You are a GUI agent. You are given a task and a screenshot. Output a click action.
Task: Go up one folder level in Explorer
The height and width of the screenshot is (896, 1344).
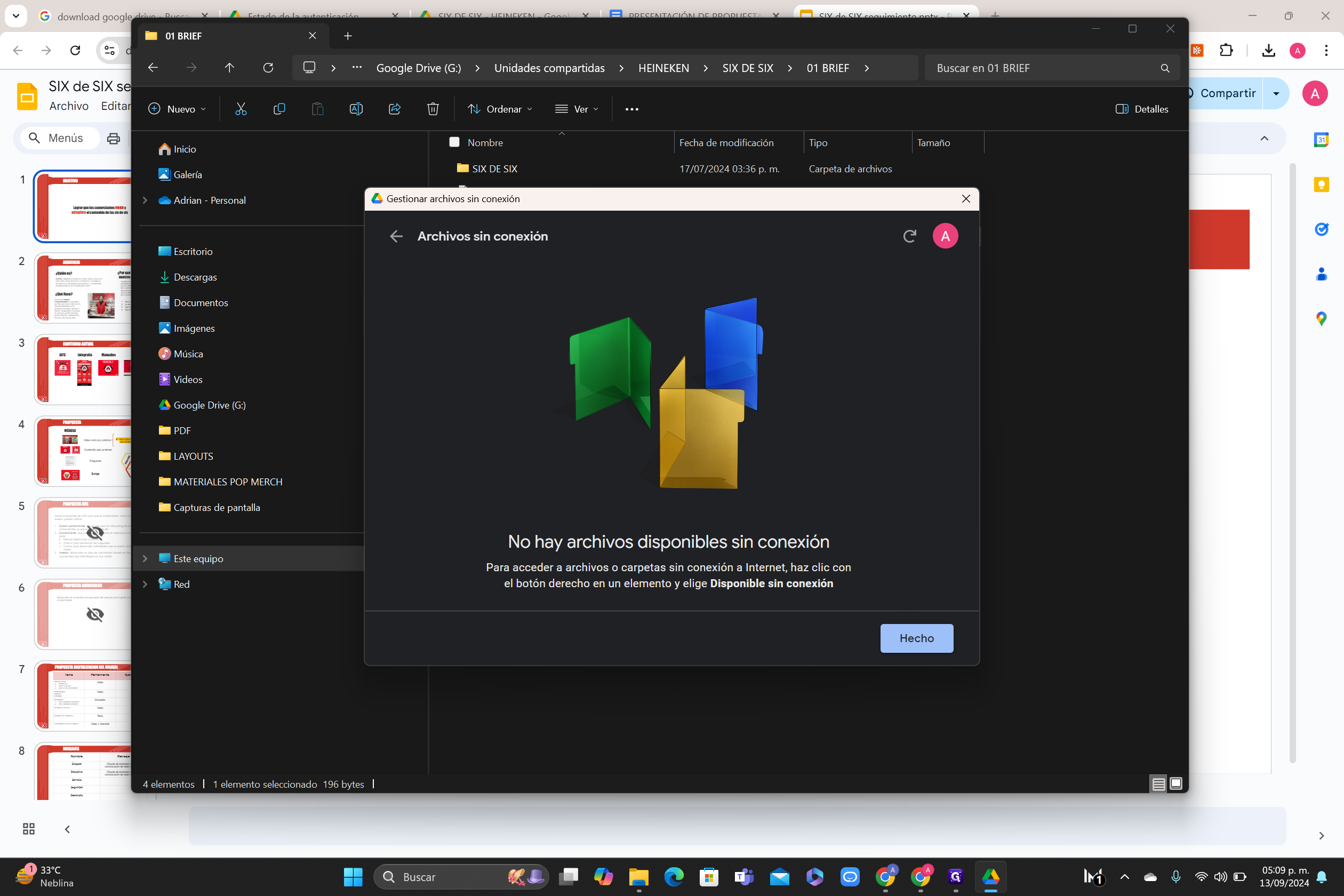229,67
